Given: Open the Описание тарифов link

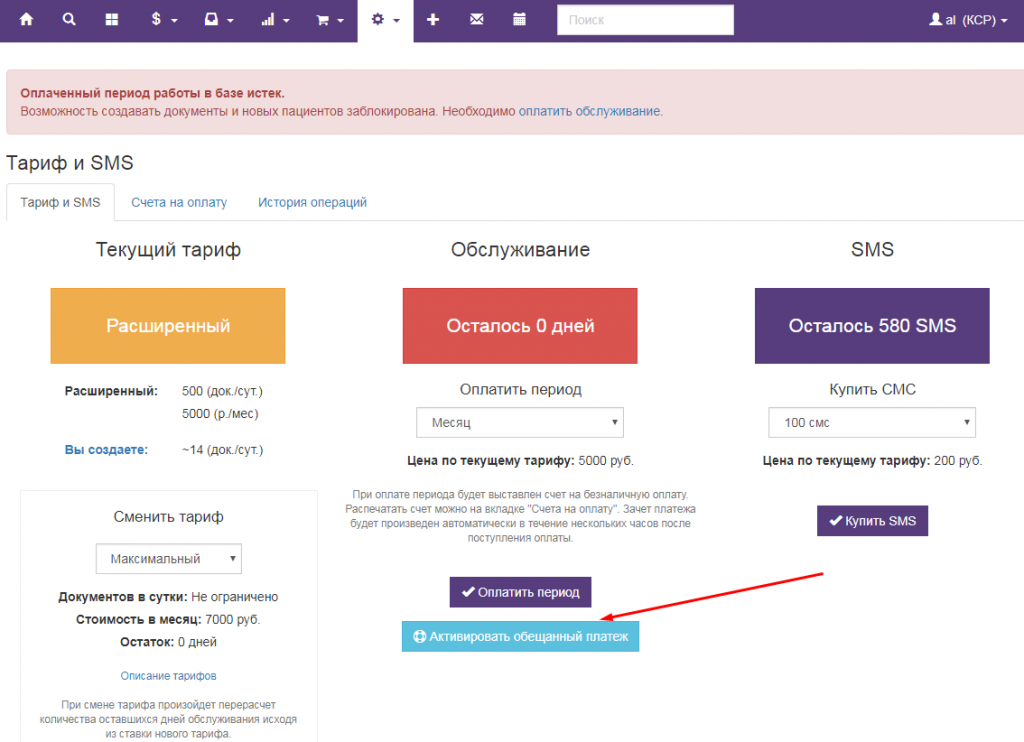Looking at the screenshot, I should tap(168, 676).
